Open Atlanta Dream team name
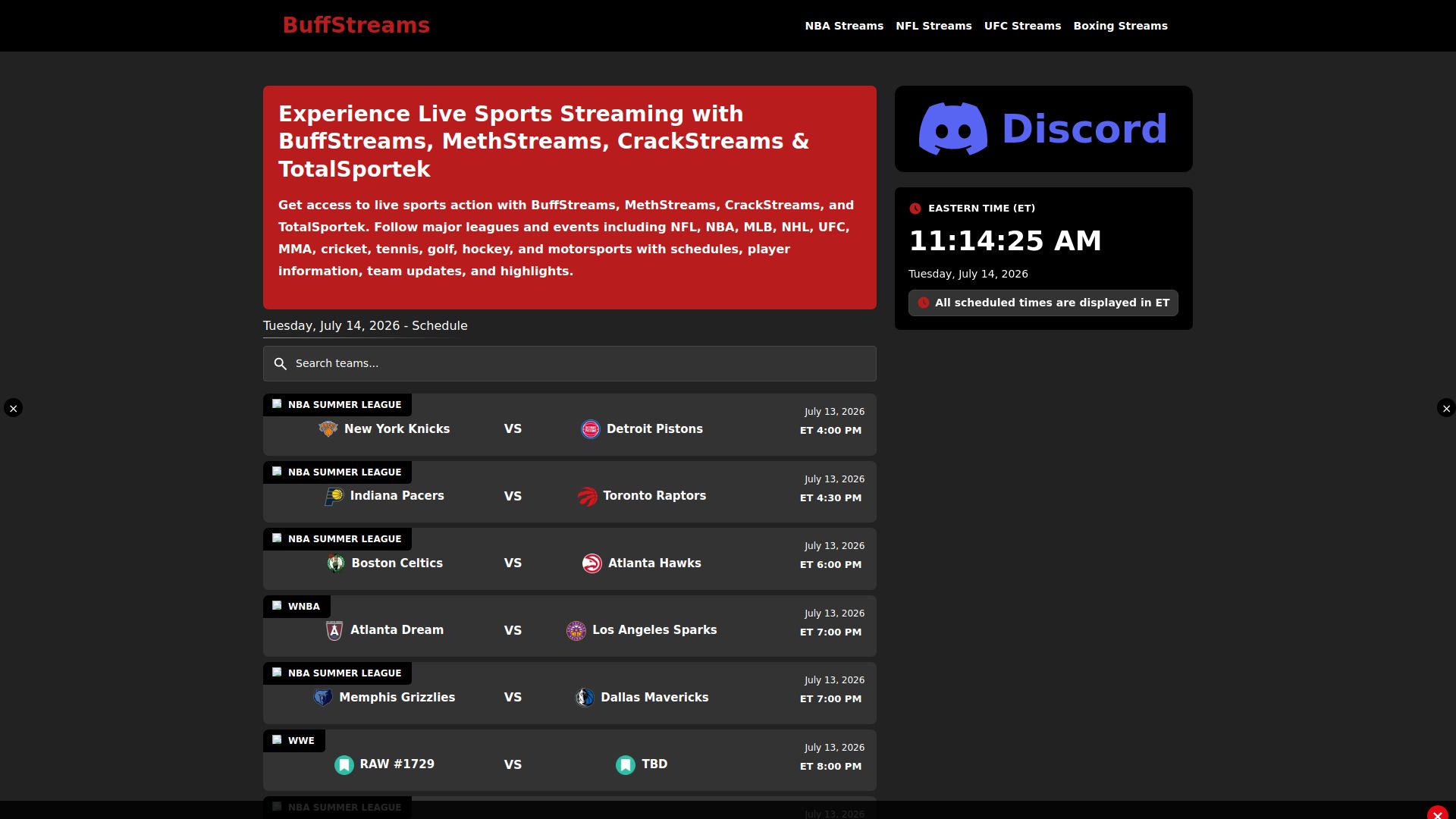The image size is (1456, 819). [397, 630]
